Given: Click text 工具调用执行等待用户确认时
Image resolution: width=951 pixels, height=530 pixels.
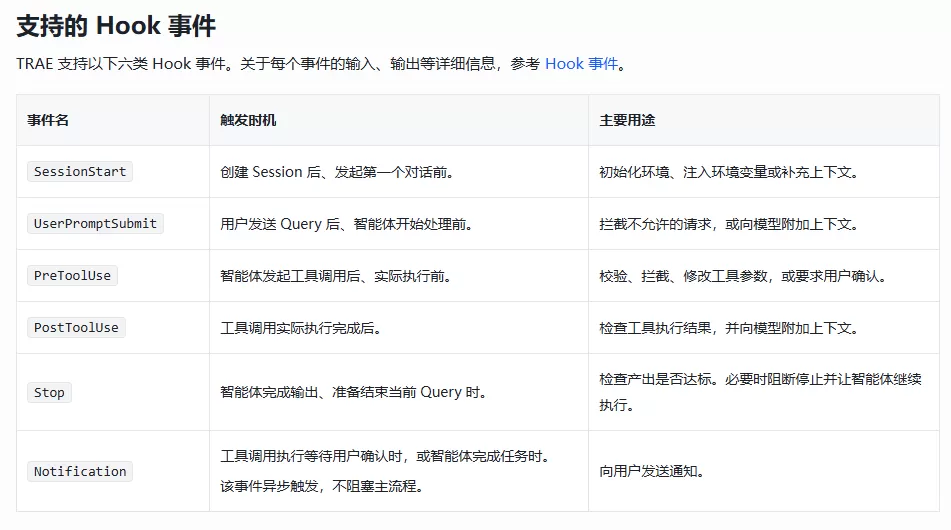Looking at the screenshot, I should pos(311,456).
